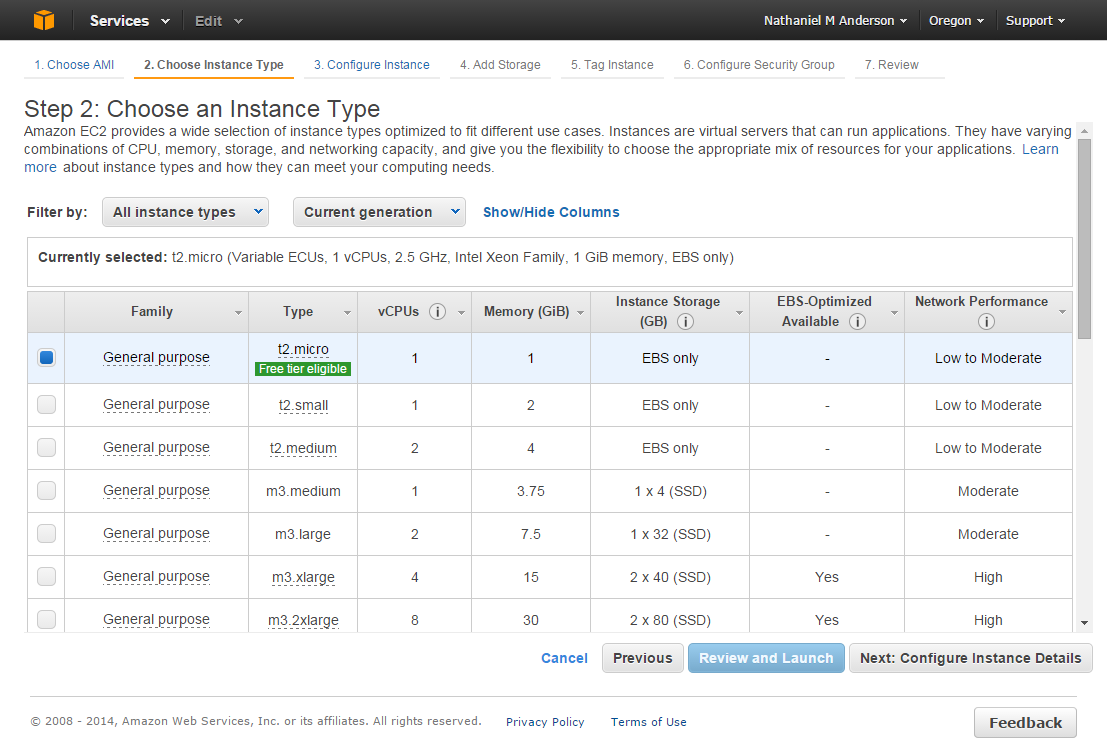Click the Network Performance info icon

pos(986,322)
